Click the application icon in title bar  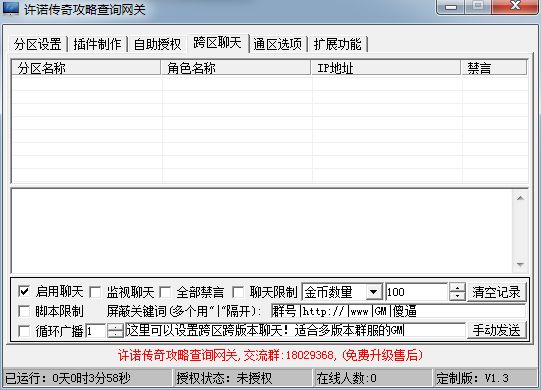[11, 8]
